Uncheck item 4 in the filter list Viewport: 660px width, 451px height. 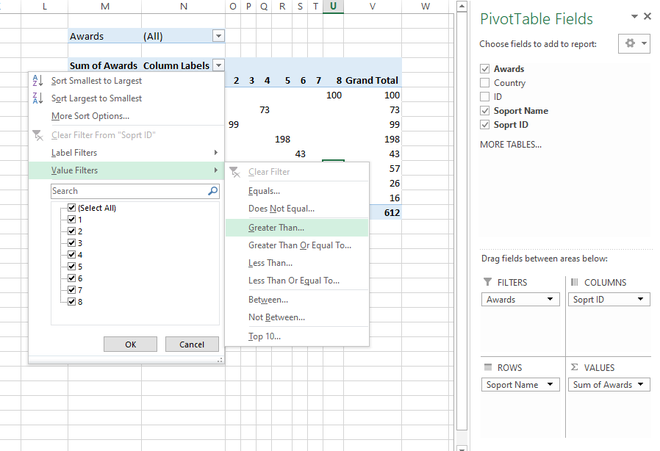[72, 255]
